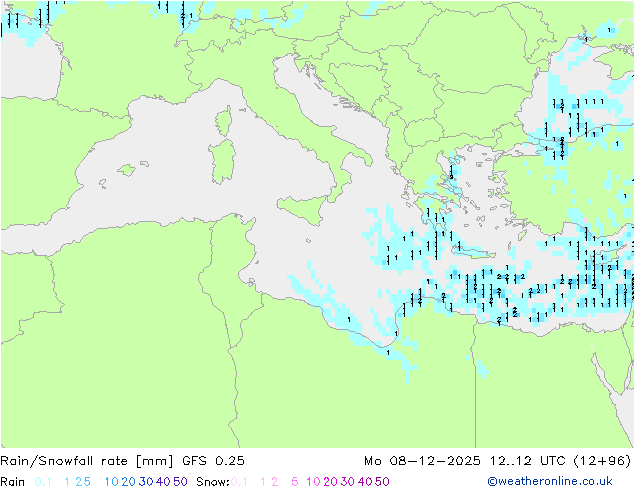Click the island of Sardinia on map
634x490 pixels.
[x=222, y=161]
